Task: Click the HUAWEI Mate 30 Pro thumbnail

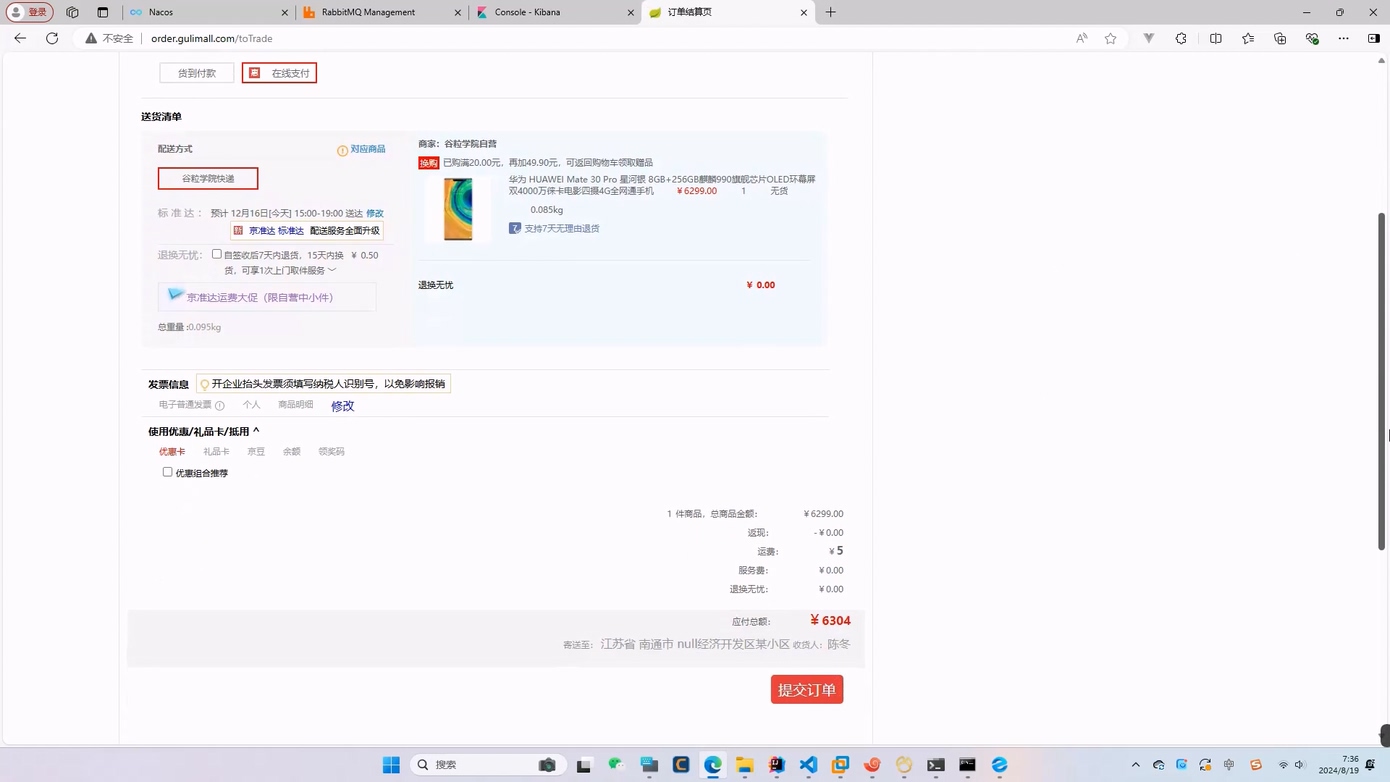Action: click(458, 209)
